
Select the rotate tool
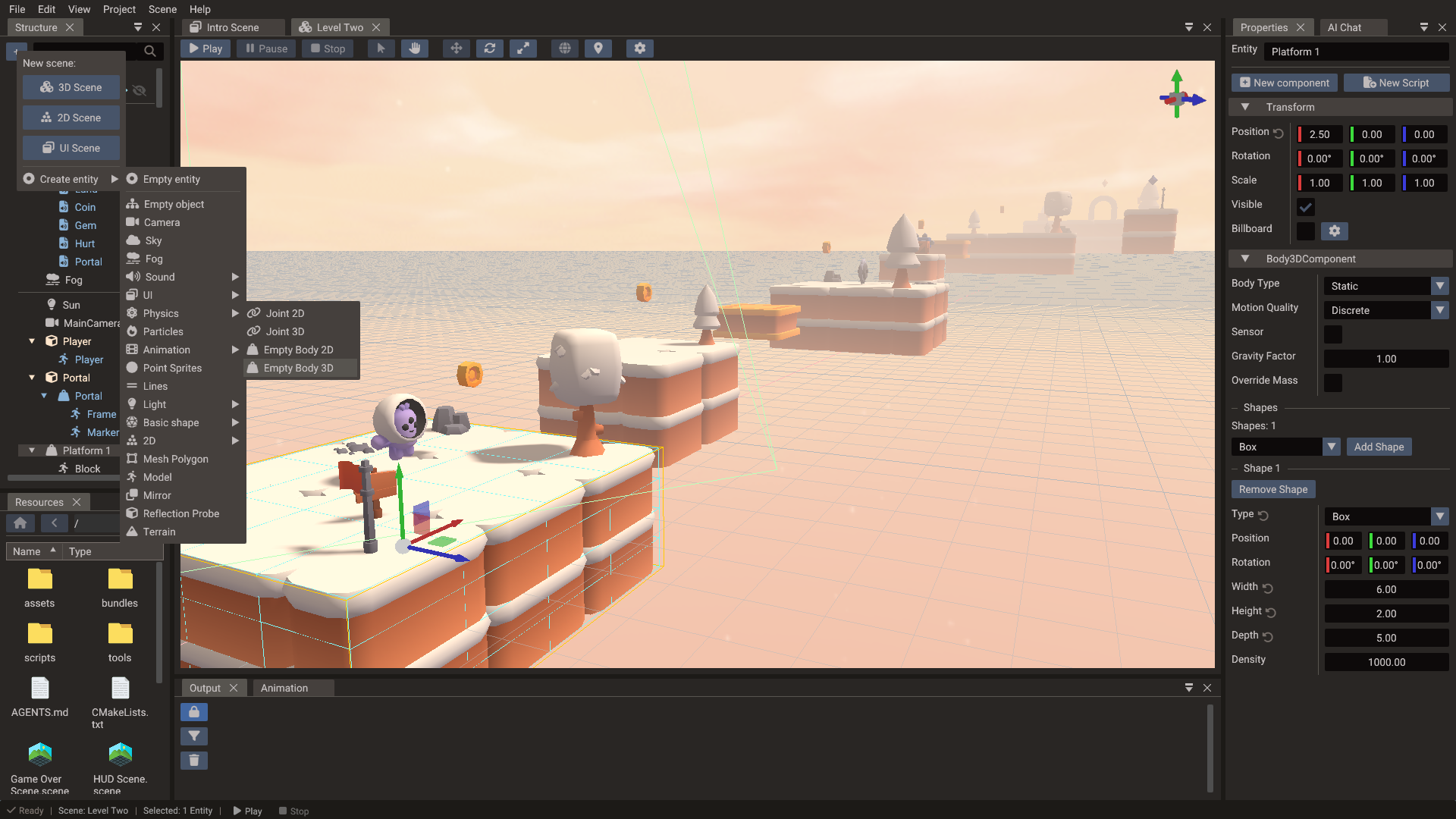pos(490,49)
